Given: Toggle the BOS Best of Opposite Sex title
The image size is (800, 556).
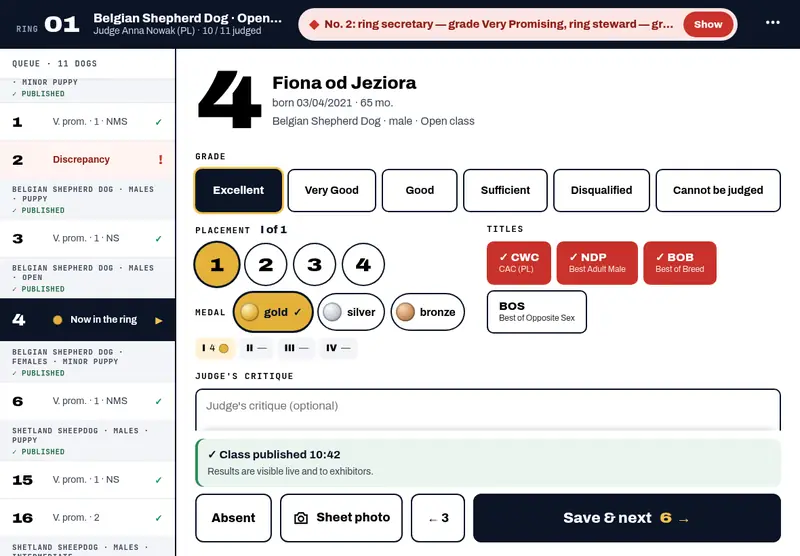Looking at the screenshot, I should [537, 312].
